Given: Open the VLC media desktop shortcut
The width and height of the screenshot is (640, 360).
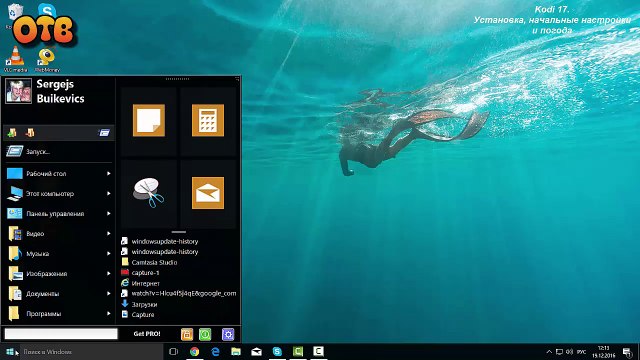Looking at the screenshot, I should coord(15,59).
